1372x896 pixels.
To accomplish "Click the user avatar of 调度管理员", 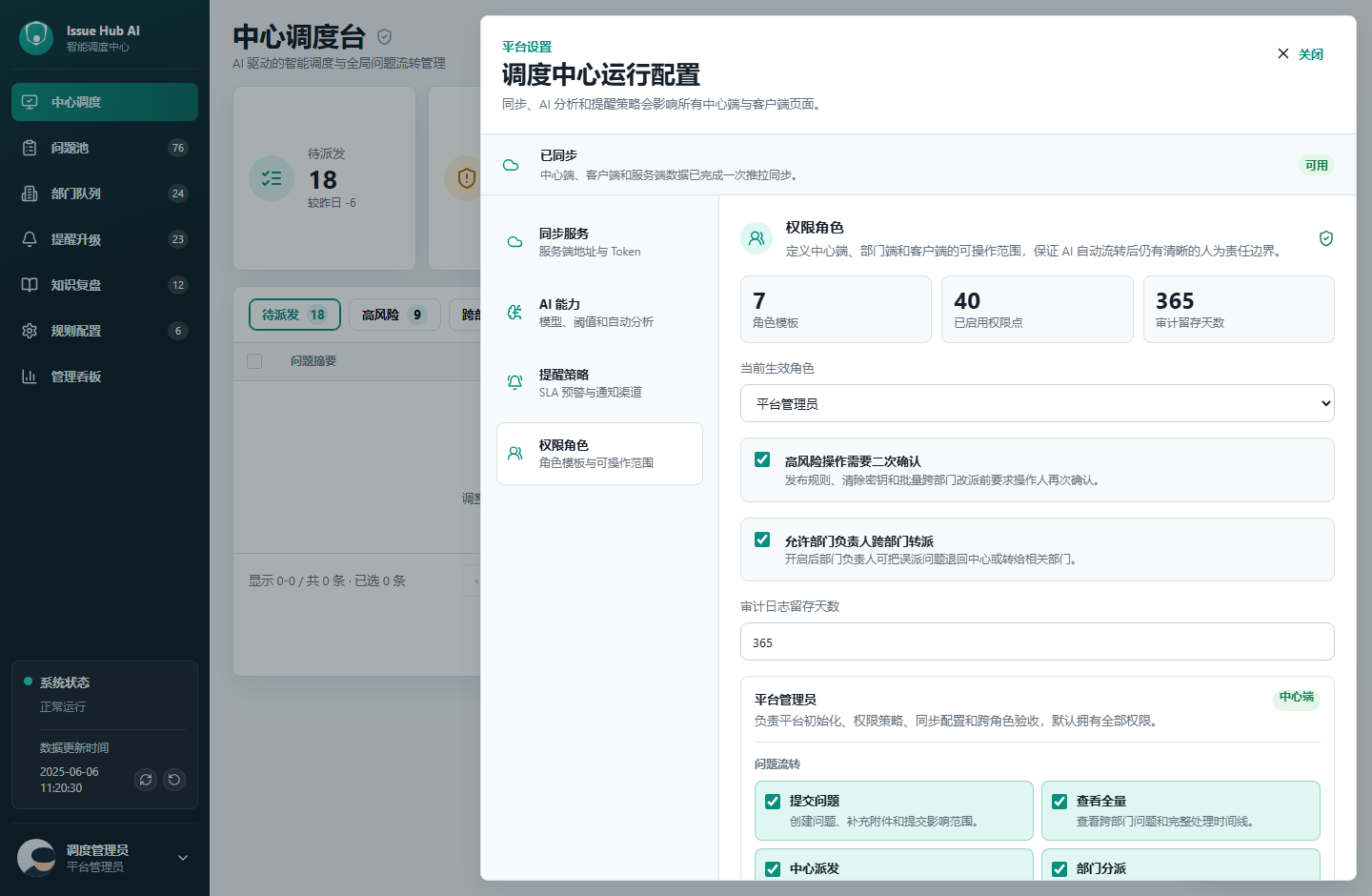I will click(36, 858).
